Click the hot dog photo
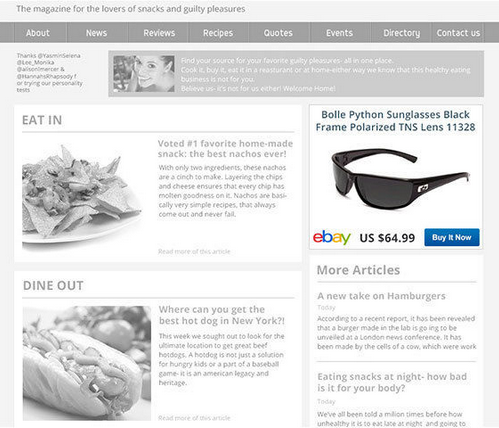This screenshot has height=428, width=499. point(87,363)
